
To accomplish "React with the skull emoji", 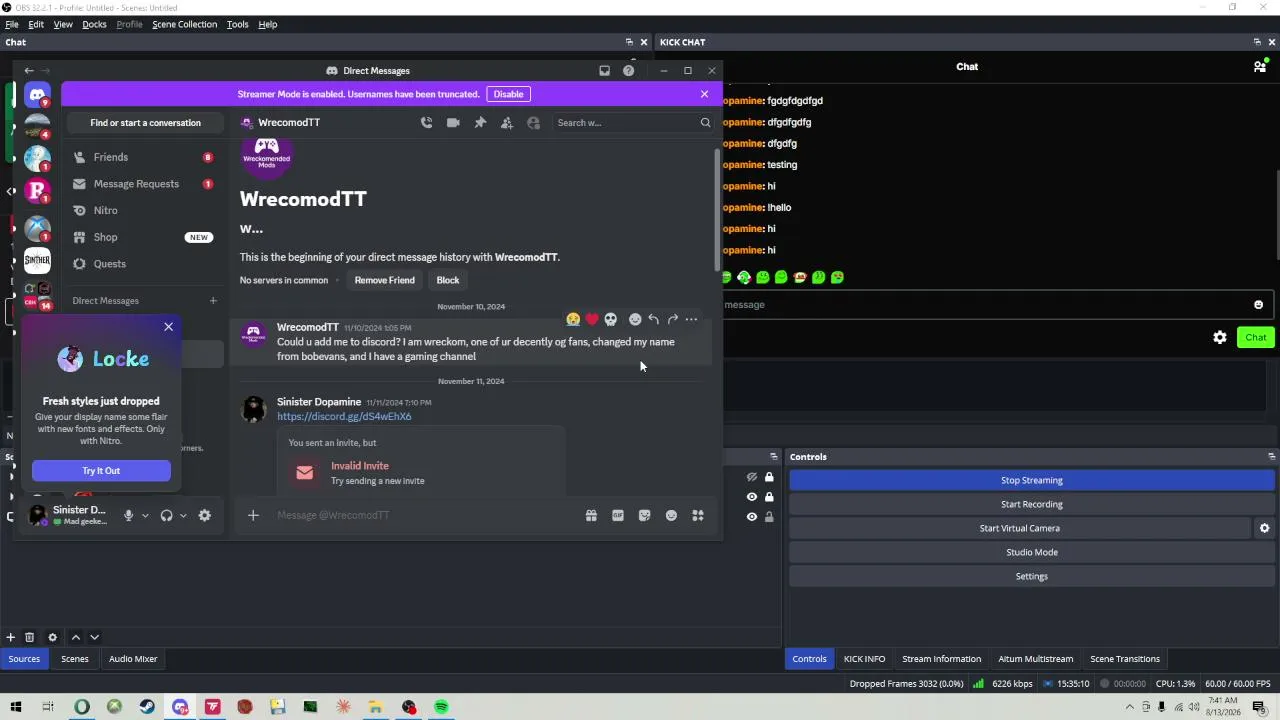I will click(x=611, y=319).
